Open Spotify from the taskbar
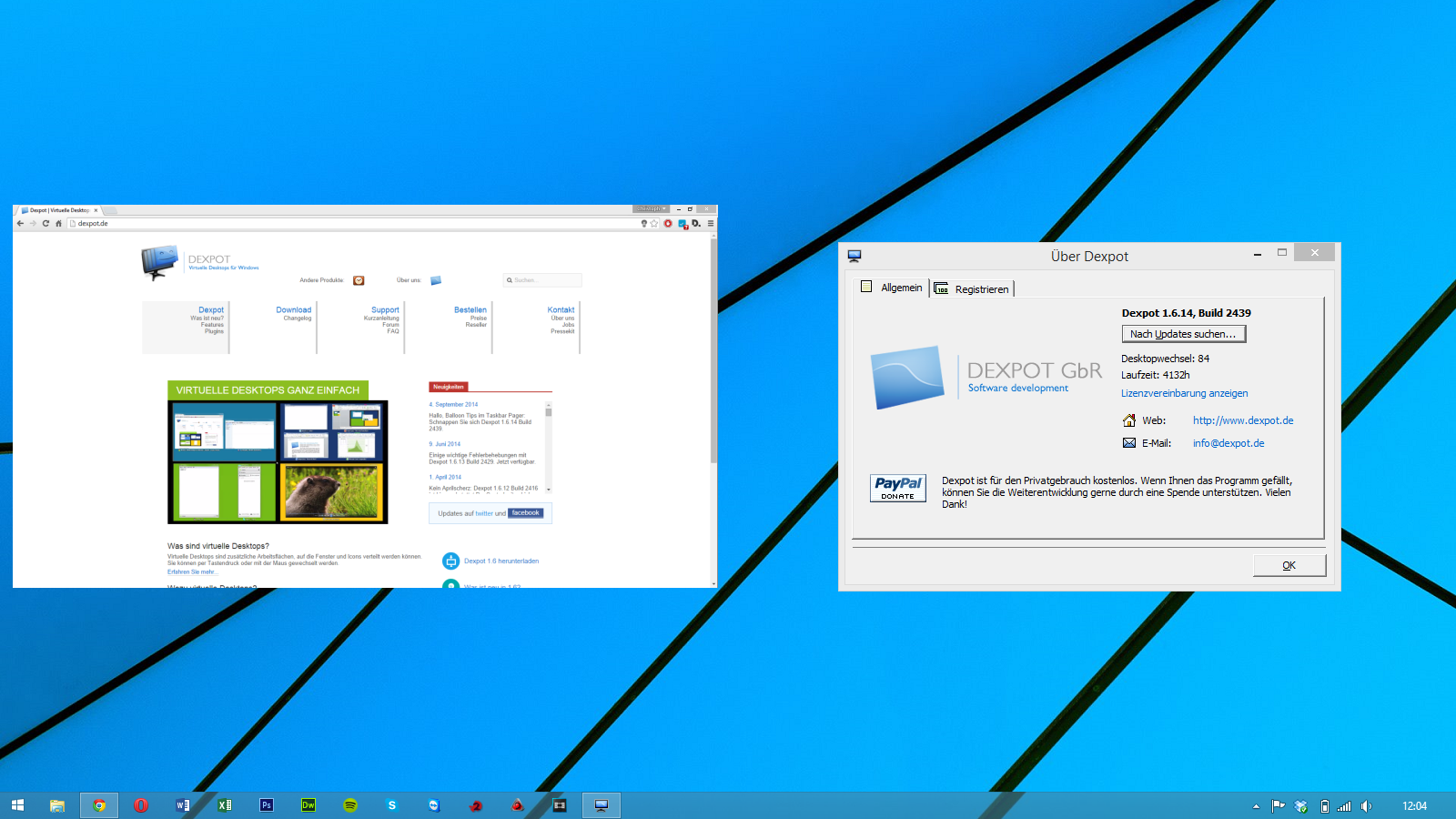The image size is (1456, 819). pos(350,805)
